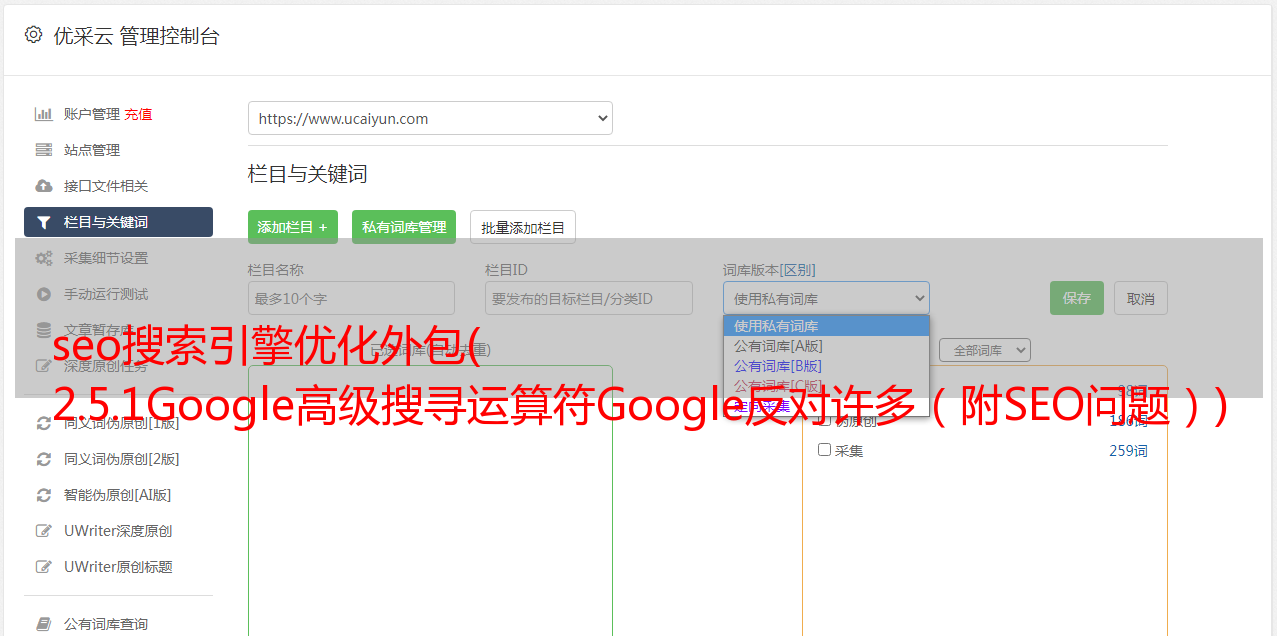The image size is (1277, 636).
Task: Click the database icon of 文章暂存
Action: click(43, 330)
